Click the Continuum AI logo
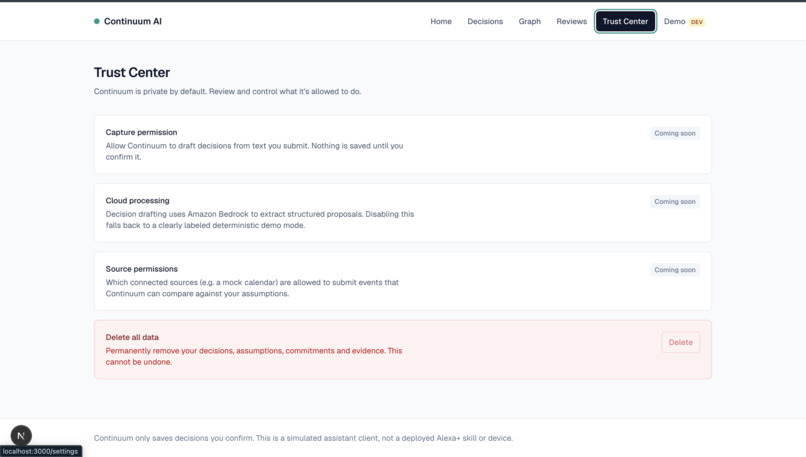The width and height of the screenshot is (806, 457). pos(128,21)
